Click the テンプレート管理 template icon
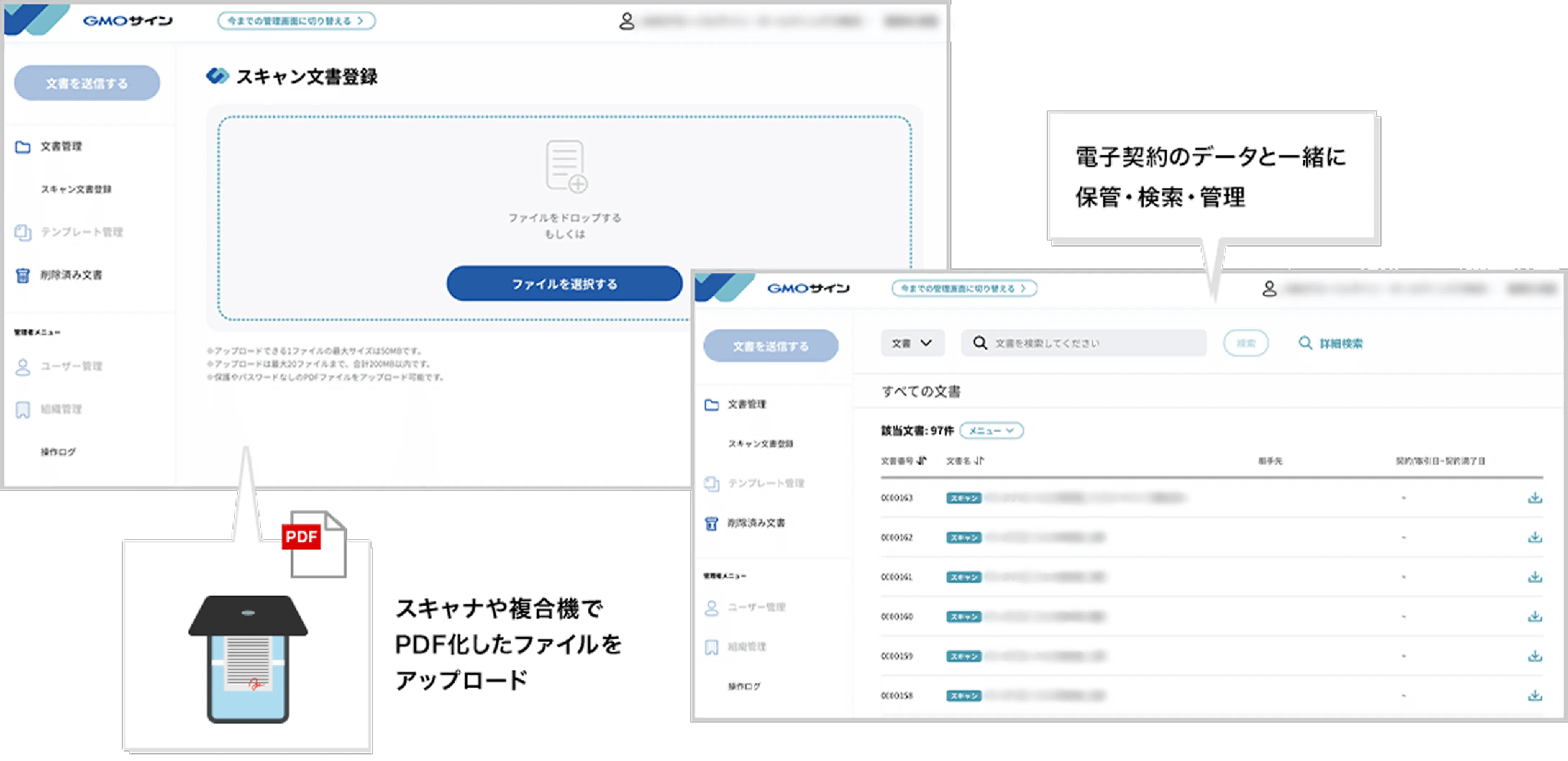Viewport: 1568px width, 761px height. pos(23,232)
